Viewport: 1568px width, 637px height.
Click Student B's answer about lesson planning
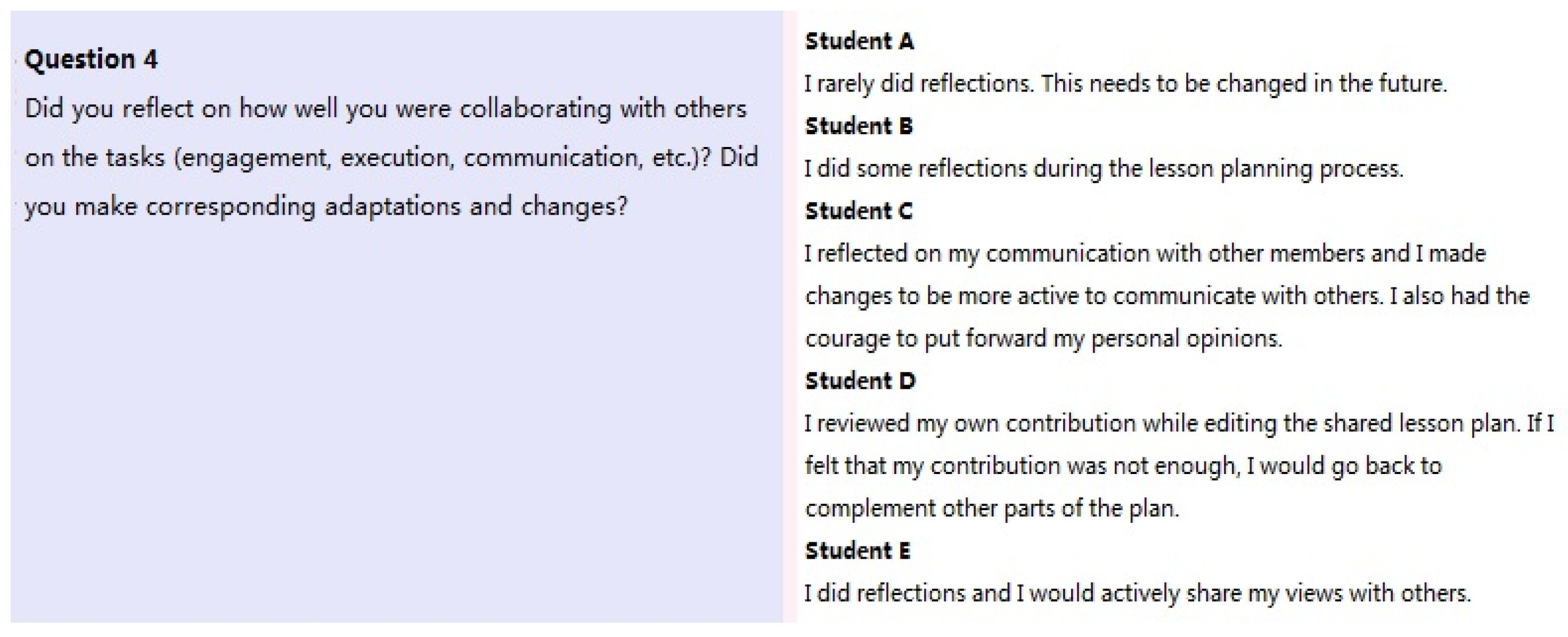(1103, 169)
